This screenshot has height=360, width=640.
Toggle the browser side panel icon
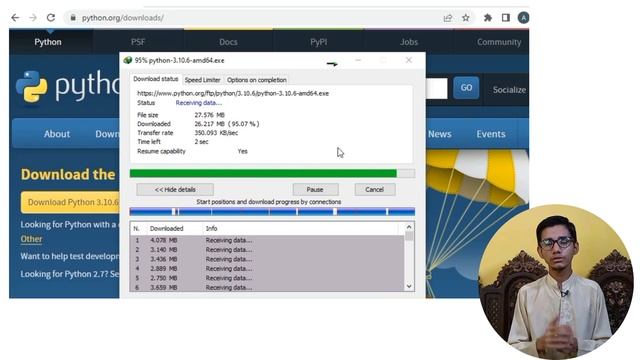pos(506,18)
